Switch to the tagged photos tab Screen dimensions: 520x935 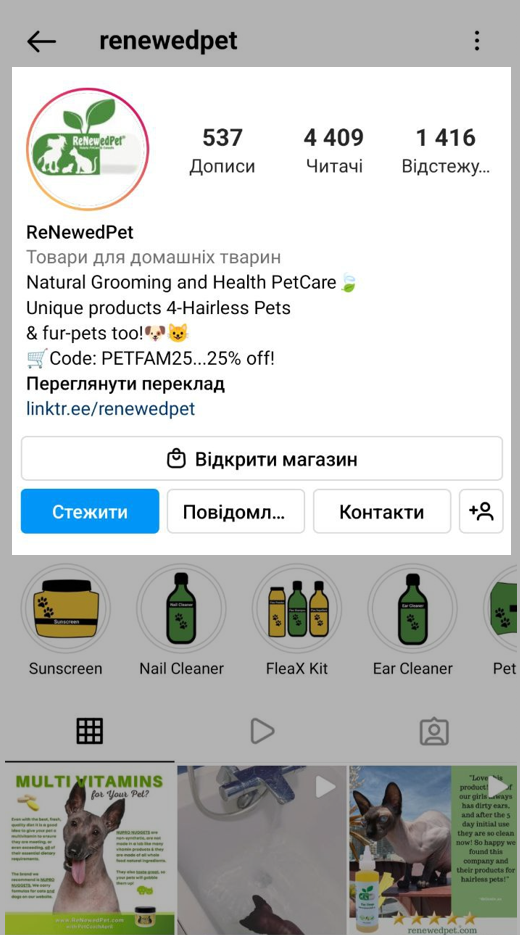pos(434,731)
